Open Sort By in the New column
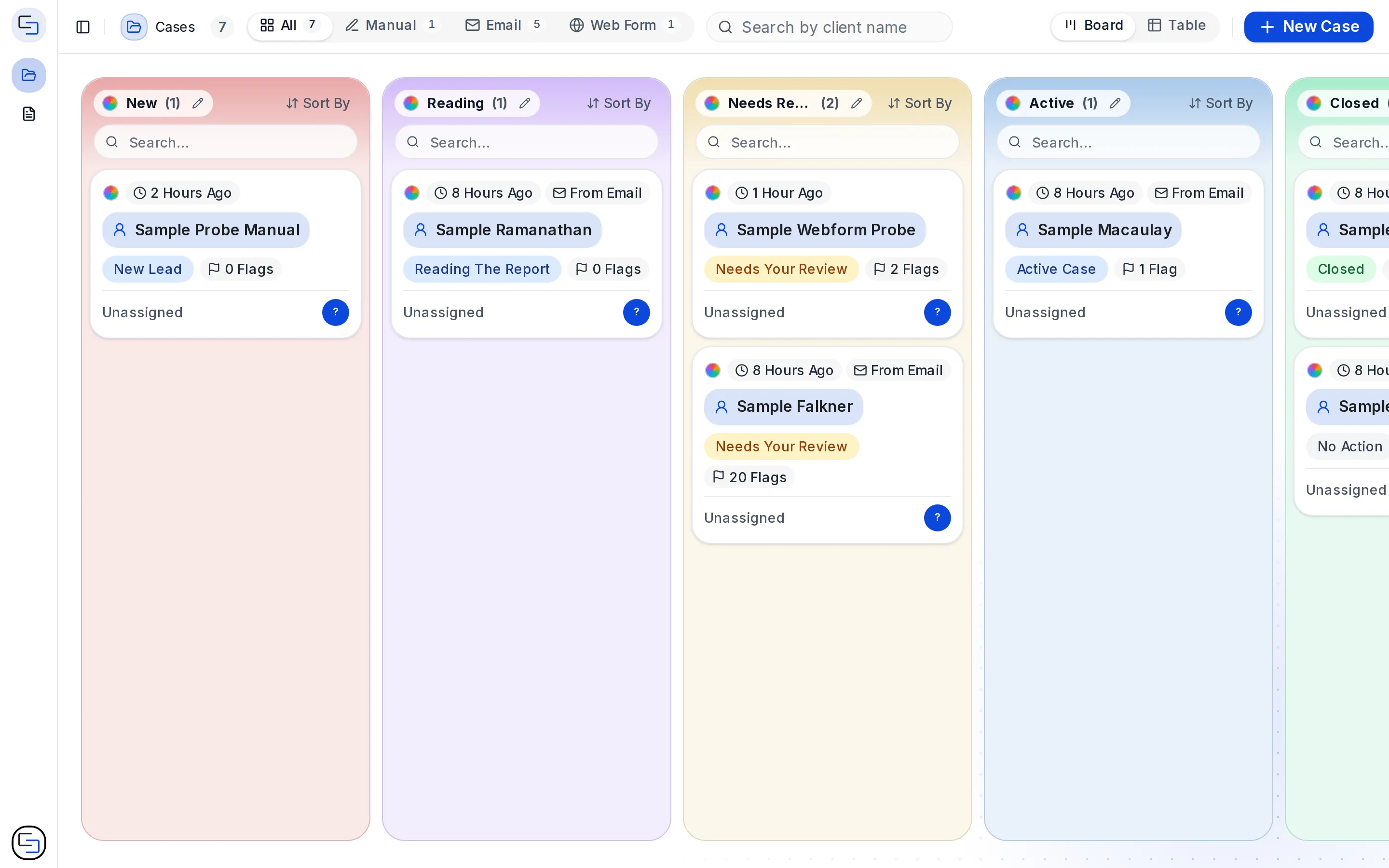 point(318,103)
